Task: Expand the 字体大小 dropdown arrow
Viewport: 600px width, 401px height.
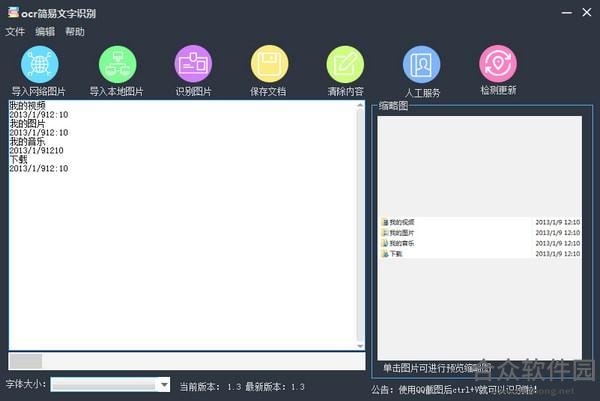Action: pos(164,385)
